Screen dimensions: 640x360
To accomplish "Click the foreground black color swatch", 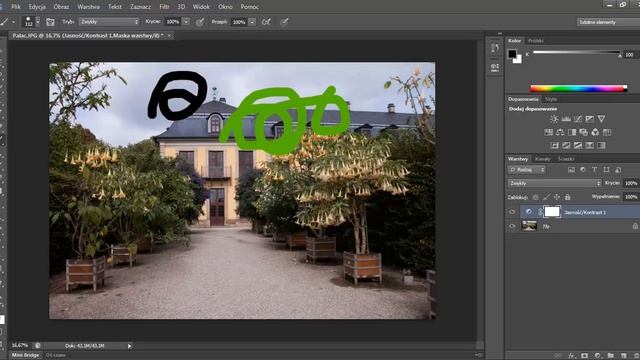I will point(512,54).
